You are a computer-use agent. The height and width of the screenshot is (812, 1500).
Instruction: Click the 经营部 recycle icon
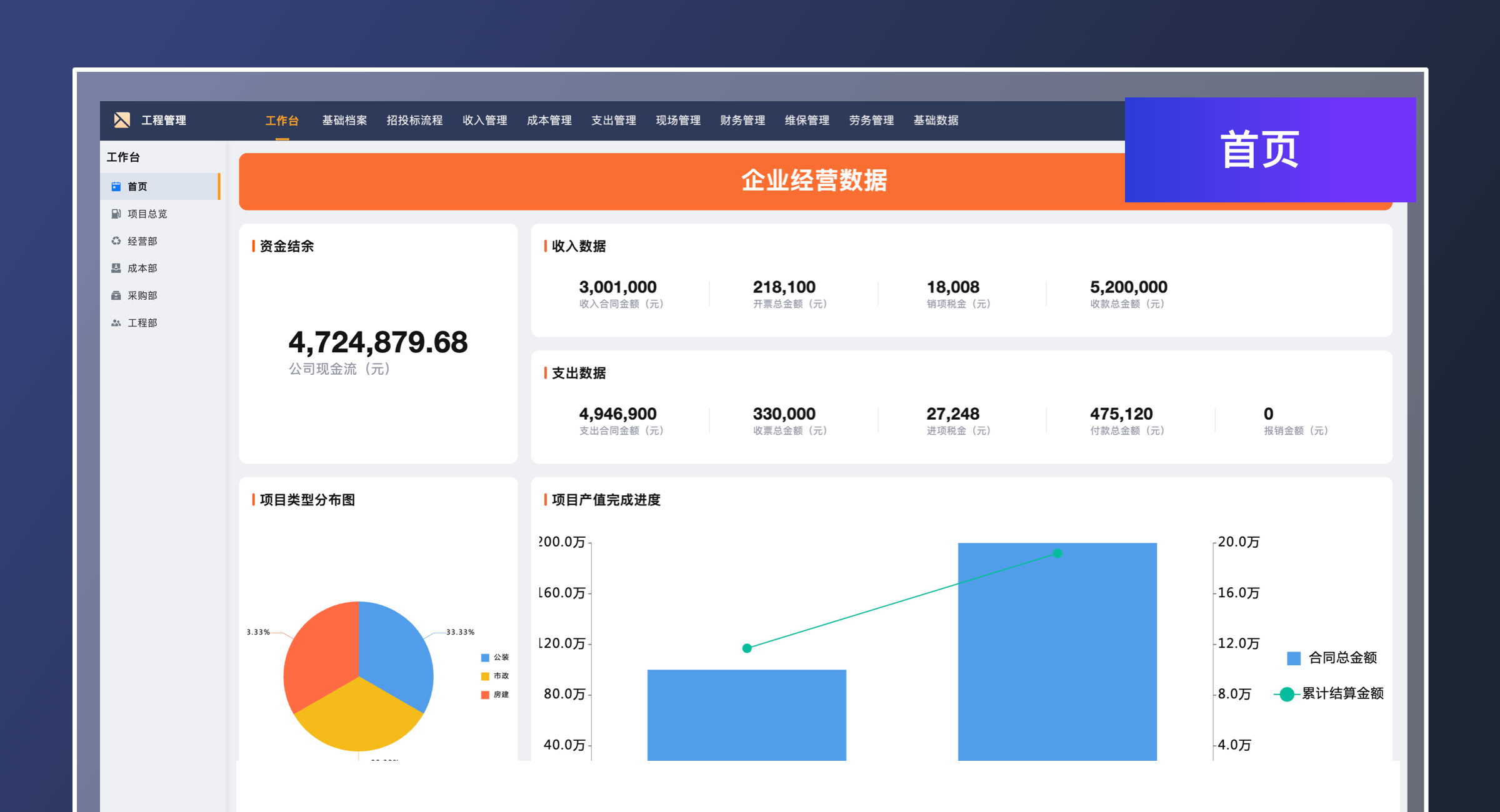116,241
